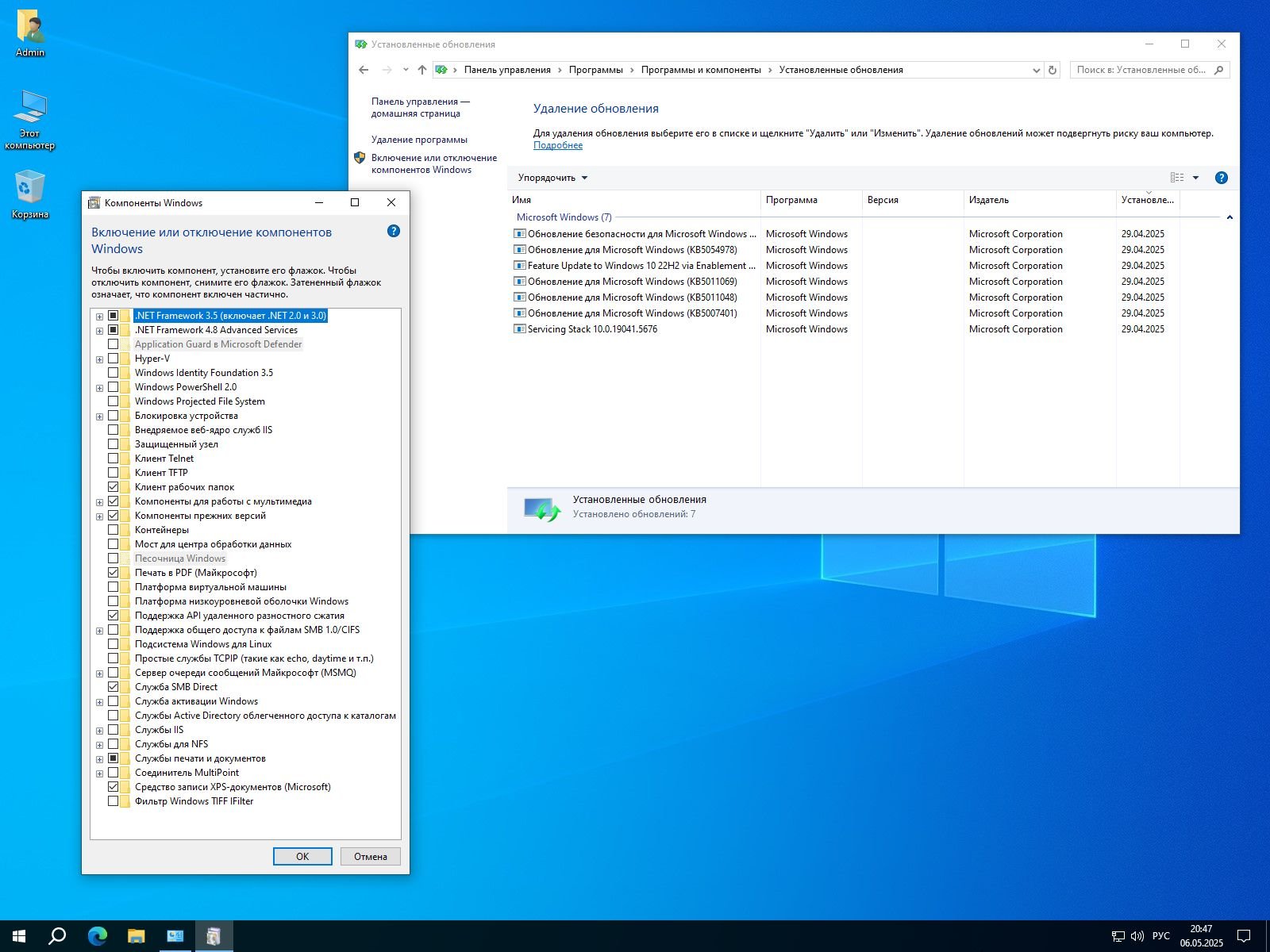Image resolution: width=1270 pixels, height=952 pixels.
Task: Open the Корзина recycle bin icon
Action: click(x=30, y=194)
